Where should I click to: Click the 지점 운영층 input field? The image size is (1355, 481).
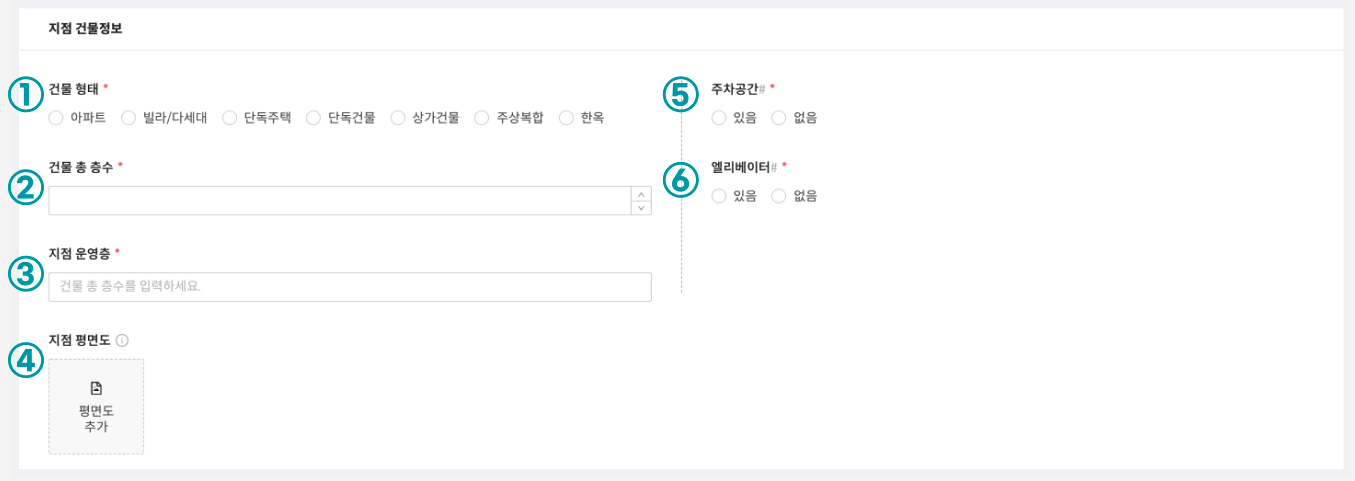point(349,287)
